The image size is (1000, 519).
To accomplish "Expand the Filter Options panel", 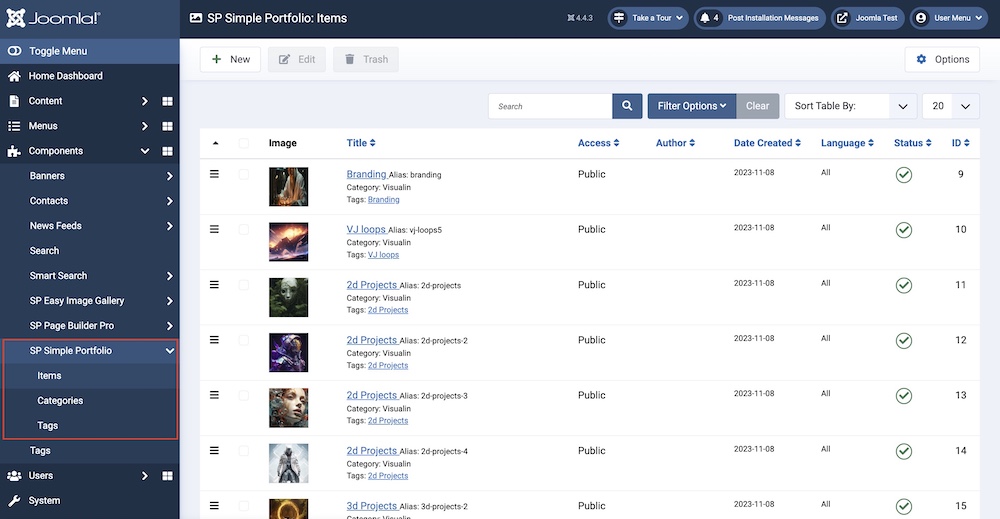I will pyautogui.click(x=692, y=106).
